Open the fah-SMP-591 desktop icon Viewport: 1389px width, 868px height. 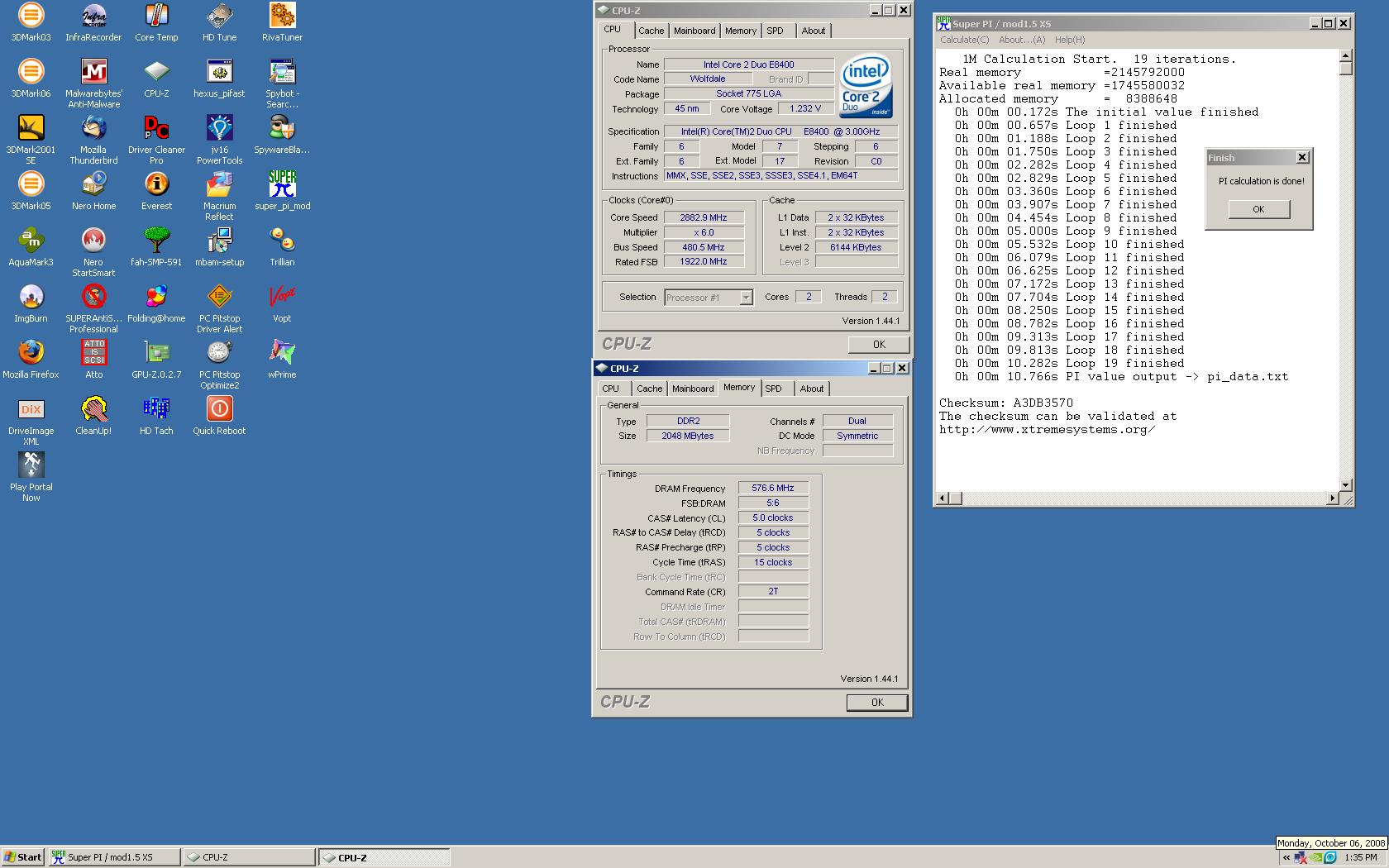tap(156, 247)
